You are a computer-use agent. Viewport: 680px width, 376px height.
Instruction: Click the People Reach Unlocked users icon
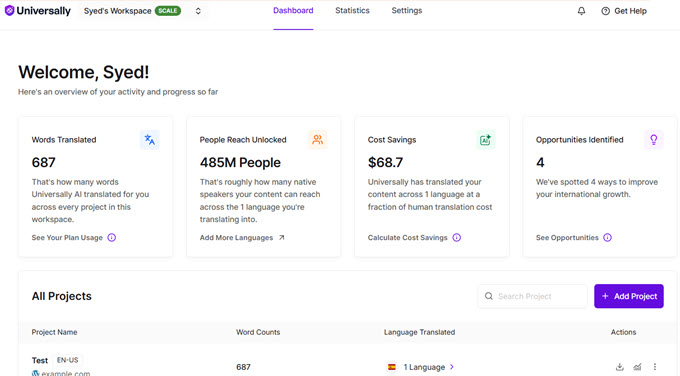(318, 140)
